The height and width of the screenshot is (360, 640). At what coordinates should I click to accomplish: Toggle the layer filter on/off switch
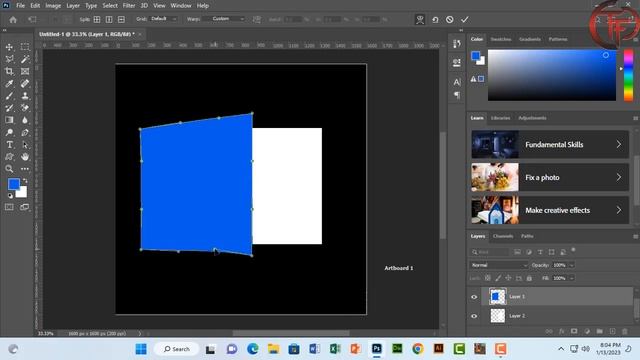click(x=573, y=250)
